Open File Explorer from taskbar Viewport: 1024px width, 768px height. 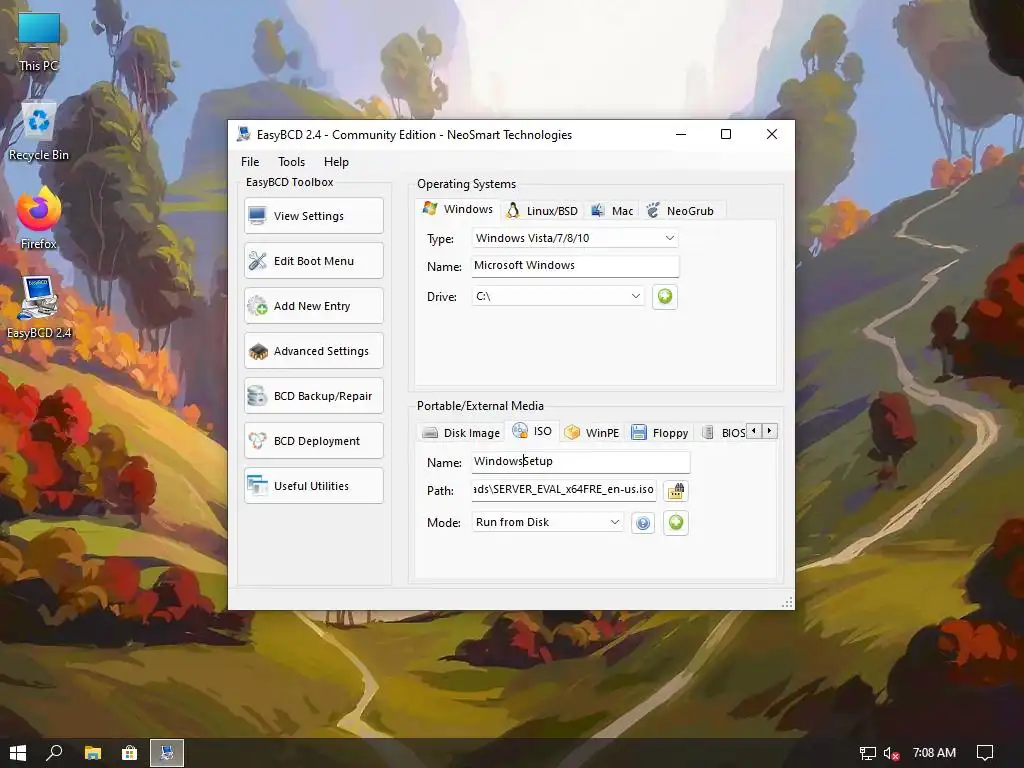pyautogui.click(x=93, y=753)
